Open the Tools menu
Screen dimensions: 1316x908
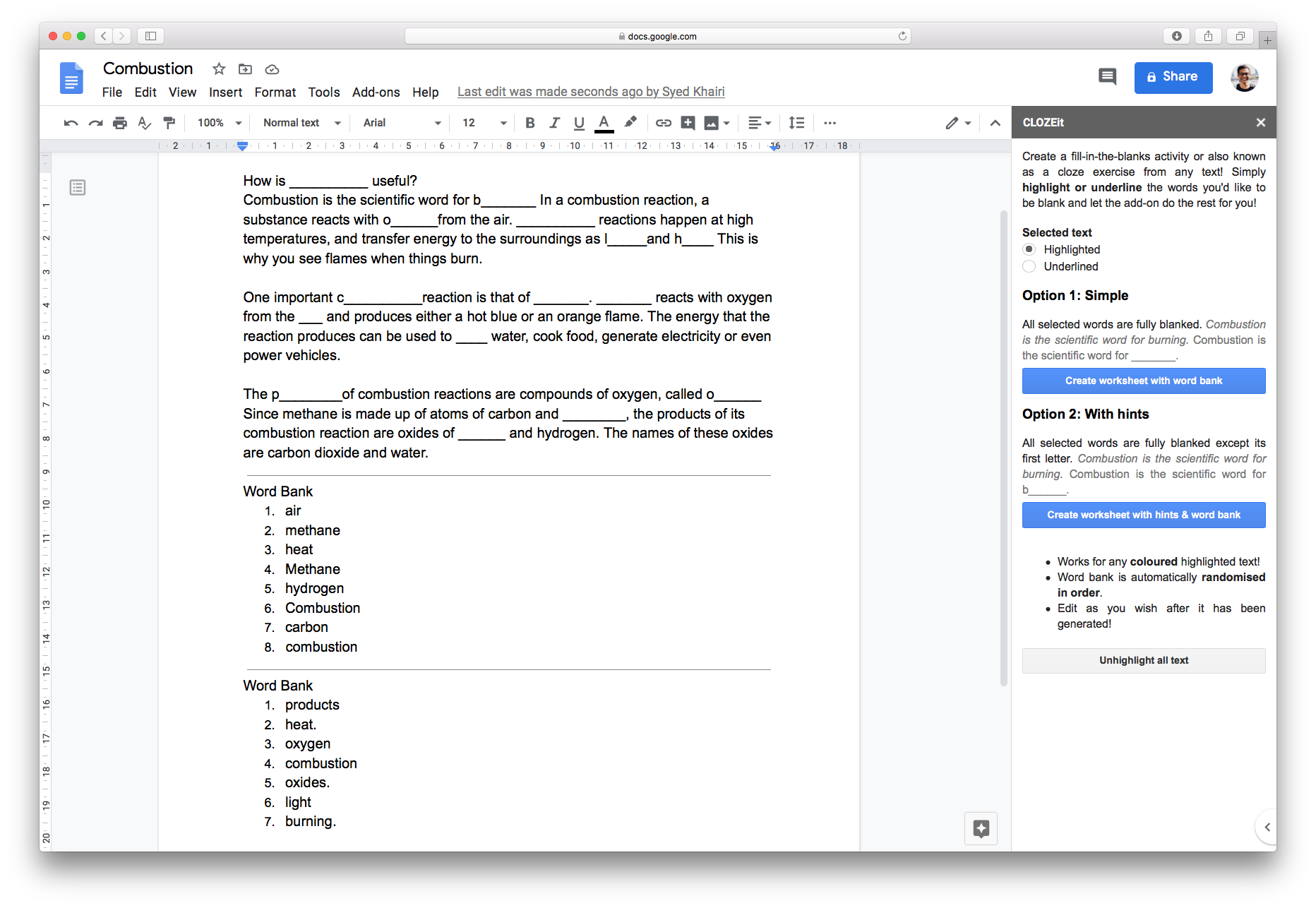pyautogui.click(x=324, y=92)
